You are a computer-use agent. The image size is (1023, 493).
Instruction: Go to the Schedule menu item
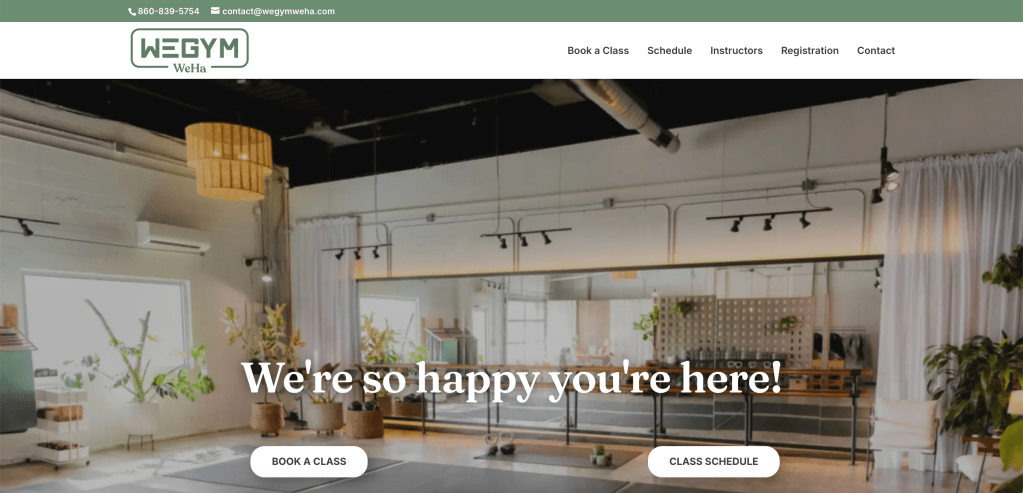click(x=669, y=50)
